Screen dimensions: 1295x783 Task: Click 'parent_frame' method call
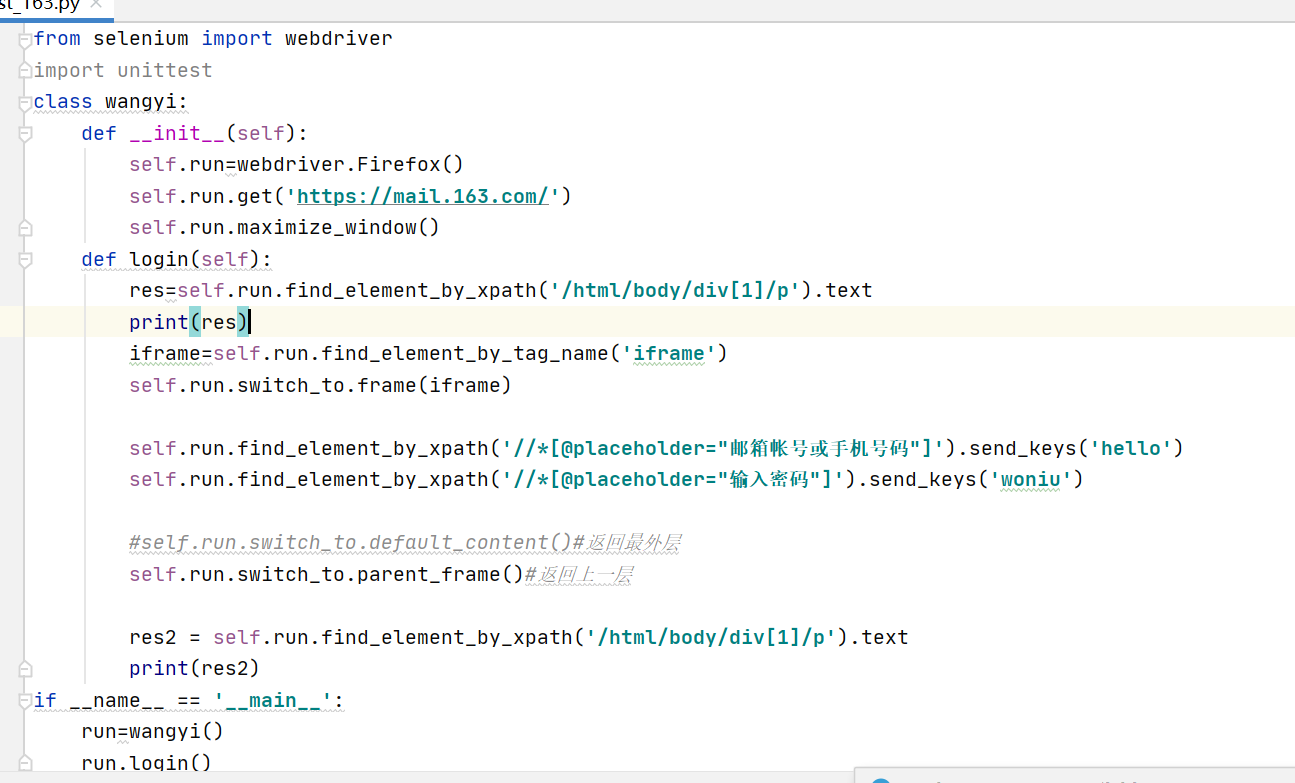pyautogui.click(x=429, y=574)
